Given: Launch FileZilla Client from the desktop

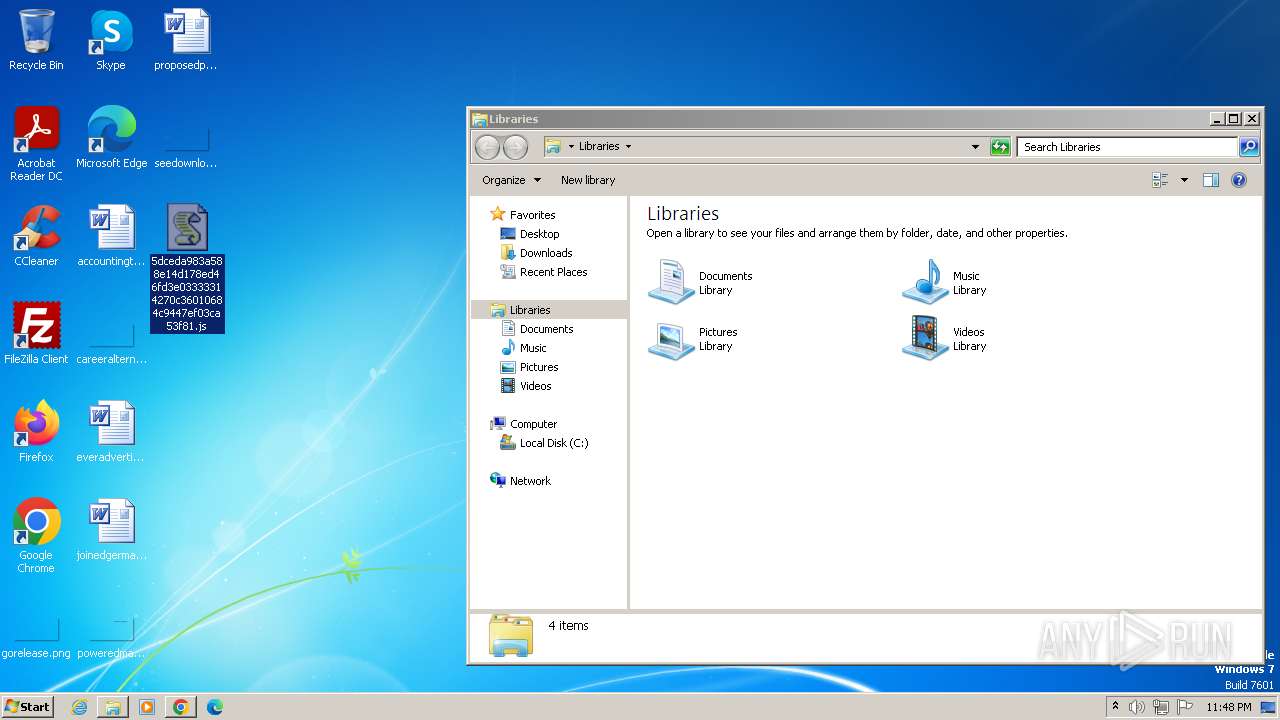Looking at the screenshot, I should (x=36, y=334).
